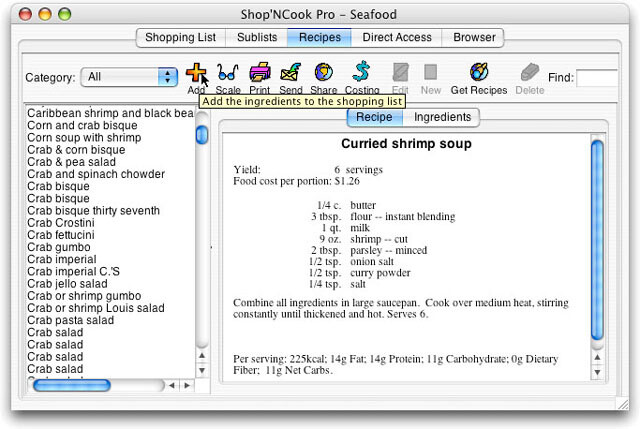Click the recipe list scroll up arrow
Screen dimensions: 640x429
click(202, 356)
